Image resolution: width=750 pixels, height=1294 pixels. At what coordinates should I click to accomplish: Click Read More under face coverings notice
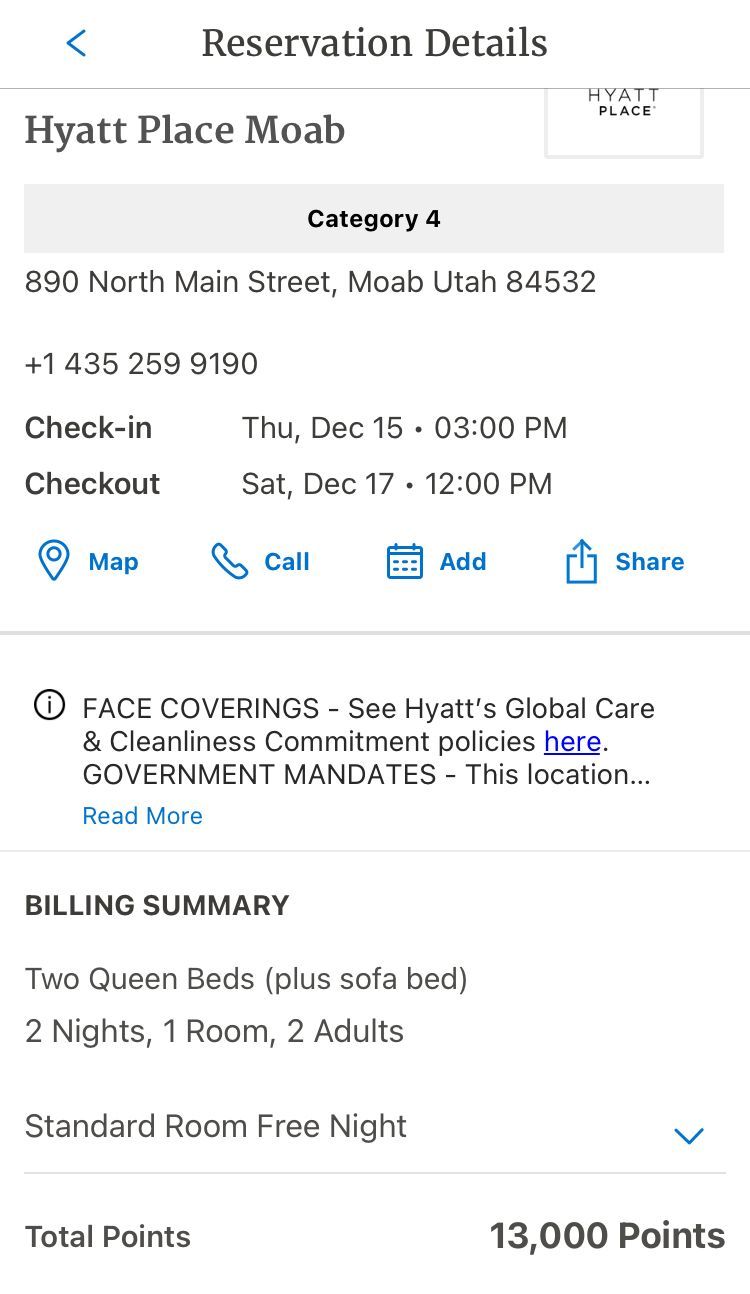click(142, 816)
